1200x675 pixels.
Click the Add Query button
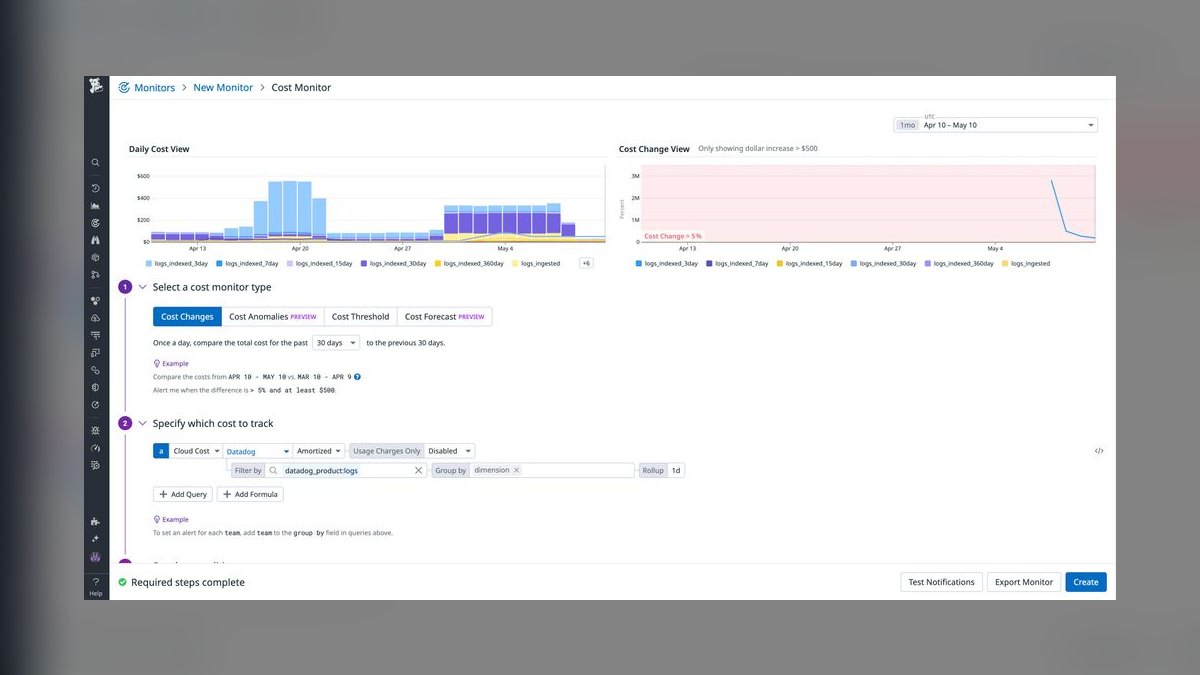click(182, 494)
